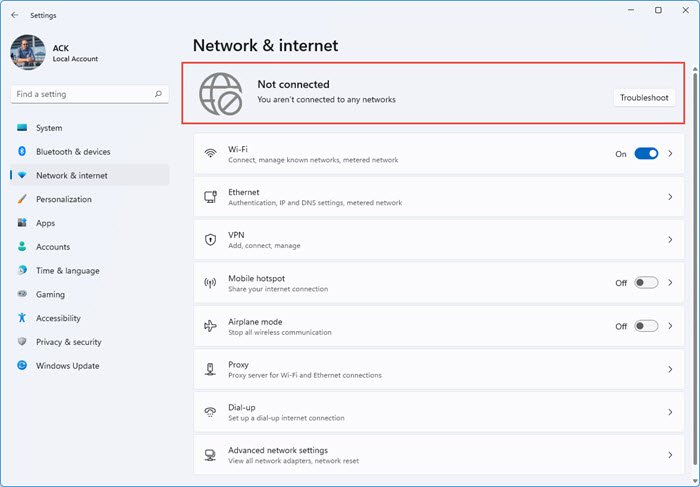This screenshot has width=700, height=487.
Task: Click the Find a setting search box
Action: tap(82, 94)
